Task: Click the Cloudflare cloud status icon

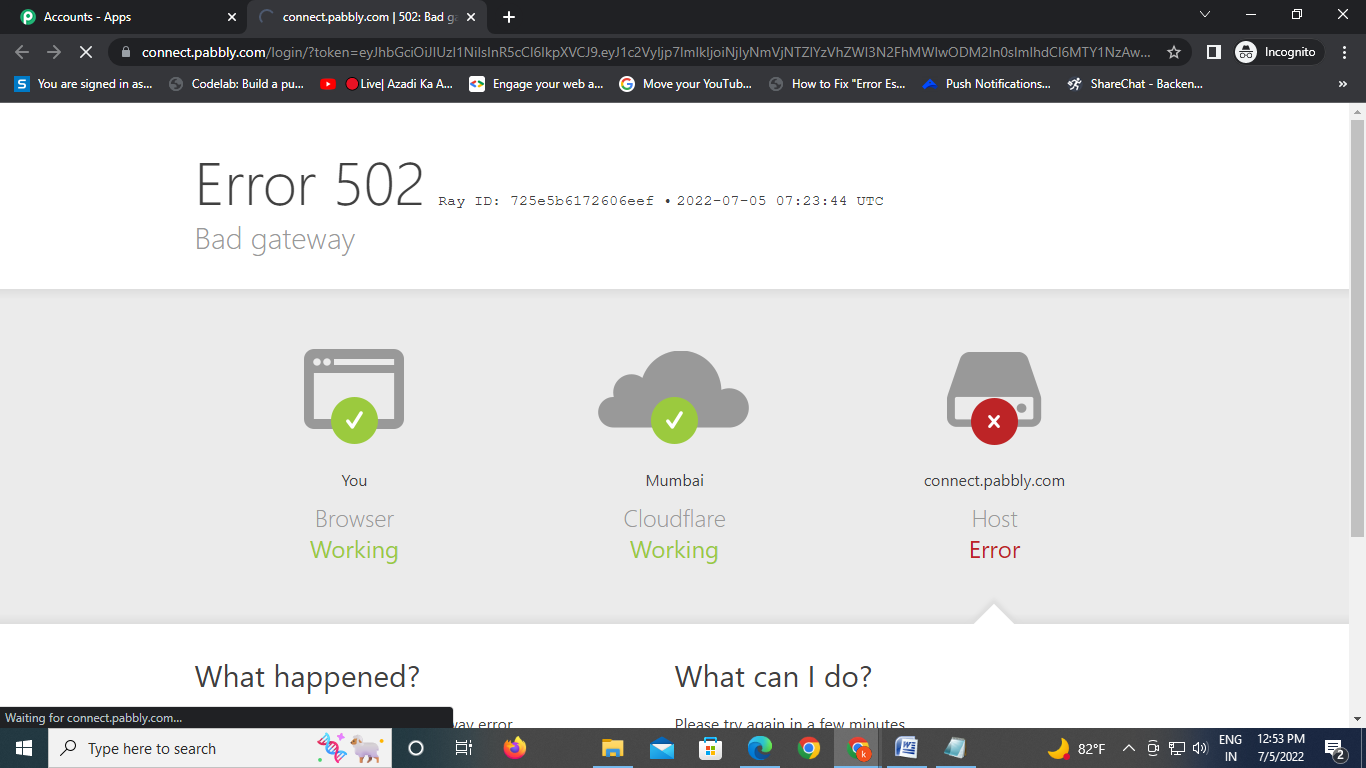Action: pyautogui.click(x=674, y=396)
